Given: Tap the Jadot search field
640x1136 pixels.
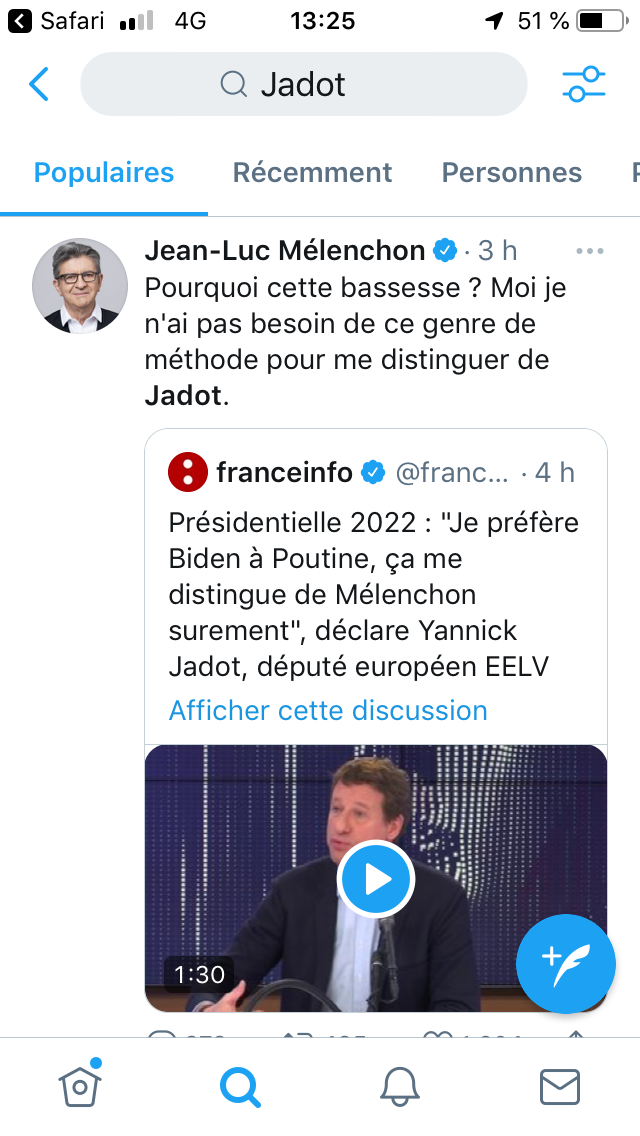Looking at the screenshot, I should tap(303, 84).
